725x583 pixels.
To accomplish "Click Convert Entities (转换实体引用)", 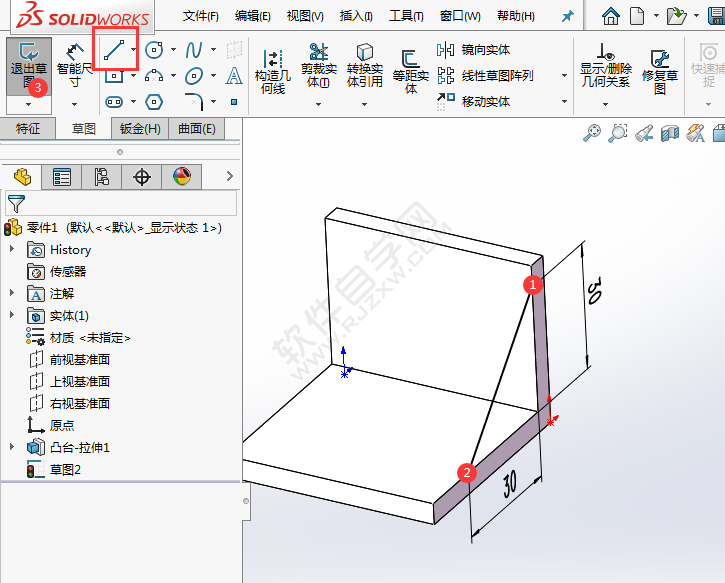I will pos(365,66).
